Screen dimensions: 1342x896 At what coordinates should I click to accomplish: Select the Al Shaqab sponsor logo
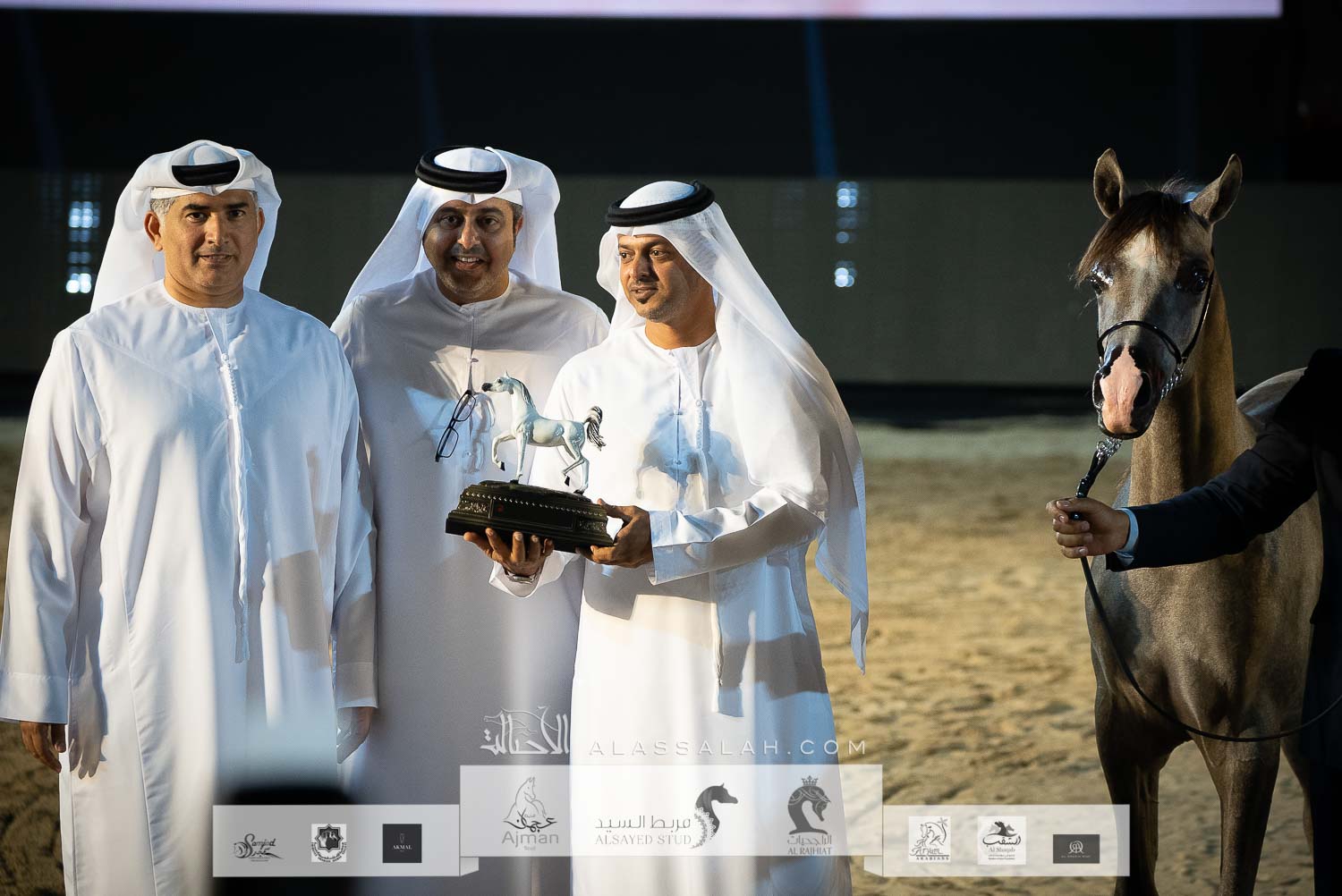[x=1000, y=841]
